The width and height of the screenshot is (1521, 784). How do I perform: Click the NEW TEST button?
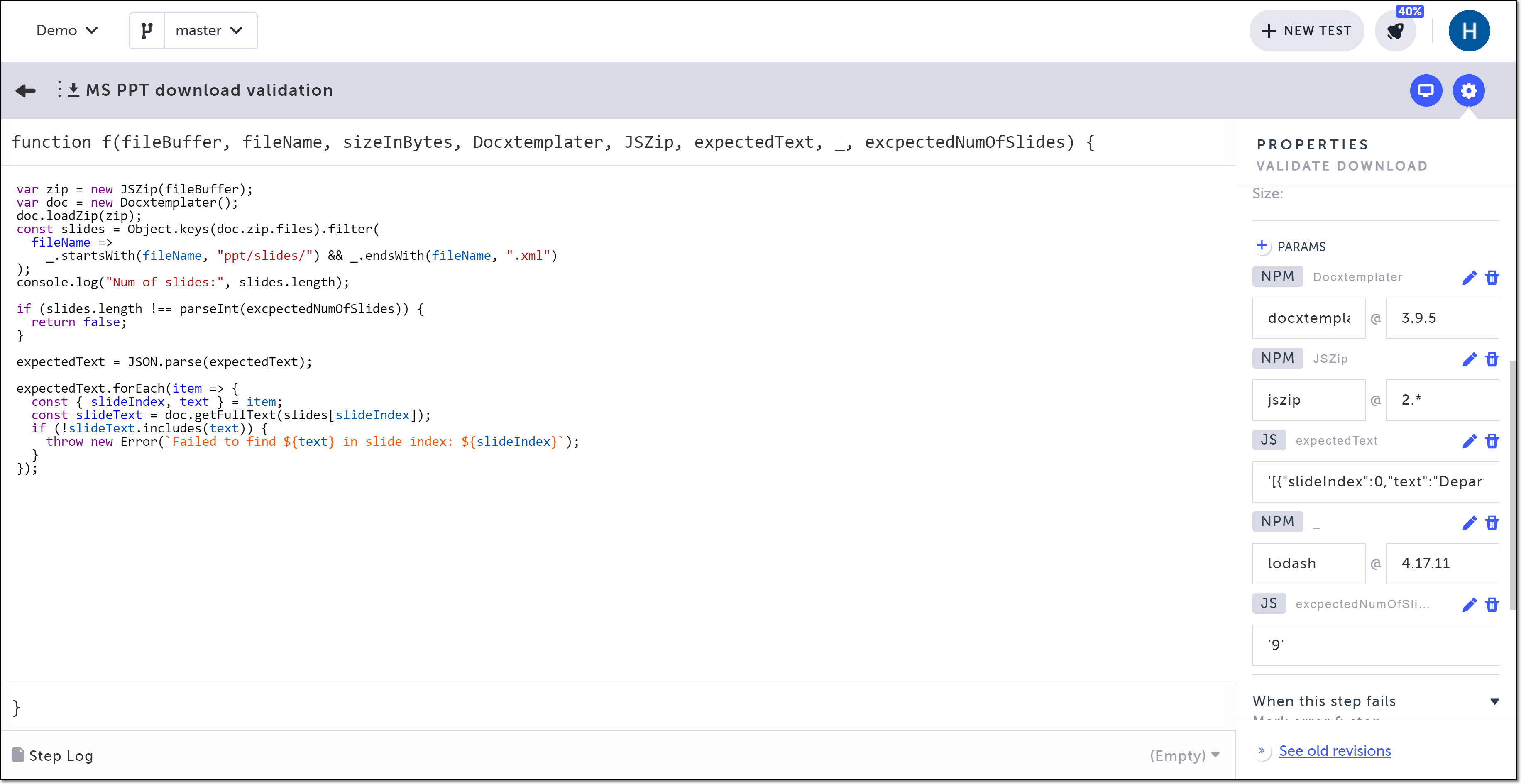pyautogui.click(x=1306, y=31)
